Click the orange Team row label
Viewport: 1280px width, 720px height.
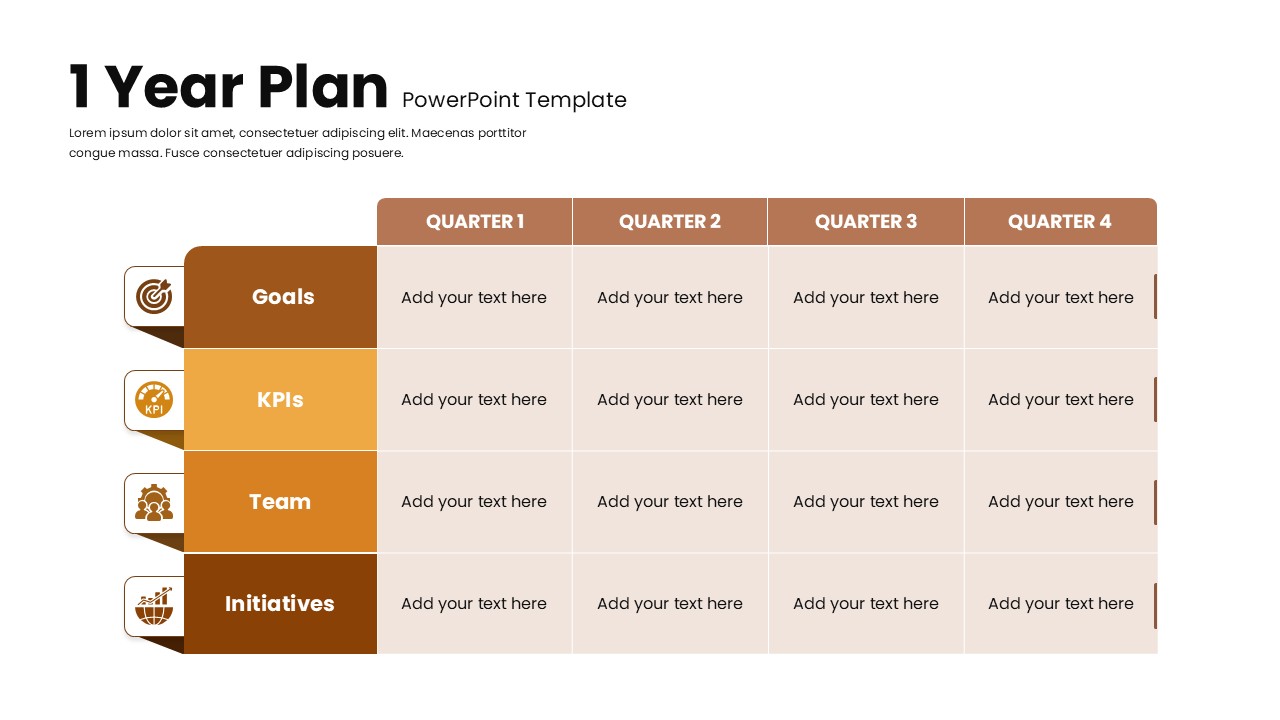(280, 502)
